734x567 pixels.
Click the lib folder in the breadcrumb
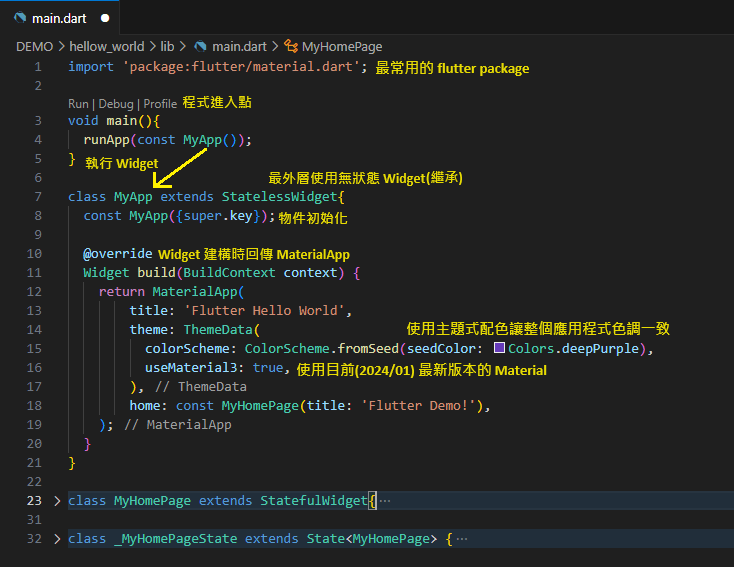click(167, 46)
